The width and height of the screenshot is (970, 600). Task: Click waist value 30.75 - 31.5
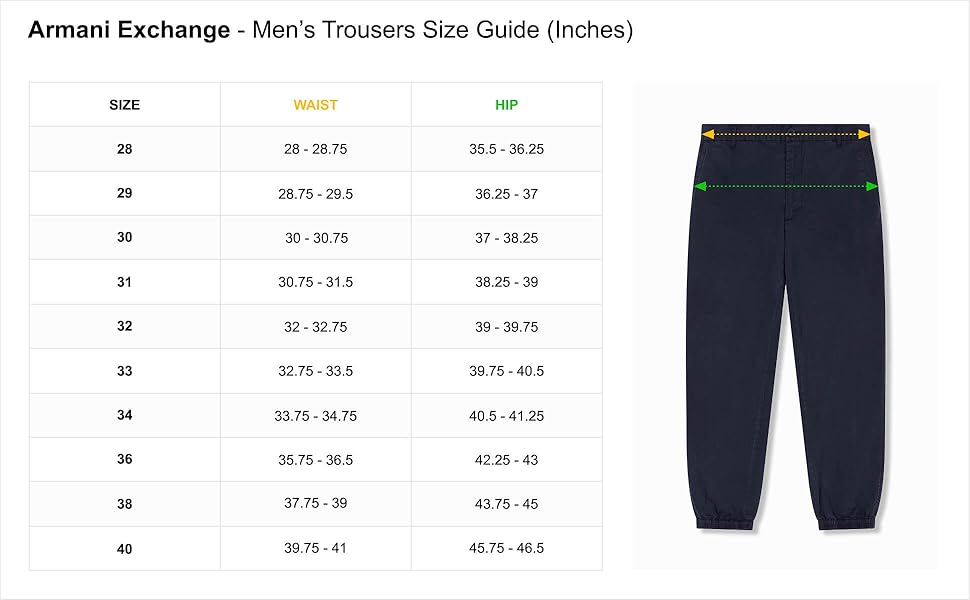(x=315, y=282)
